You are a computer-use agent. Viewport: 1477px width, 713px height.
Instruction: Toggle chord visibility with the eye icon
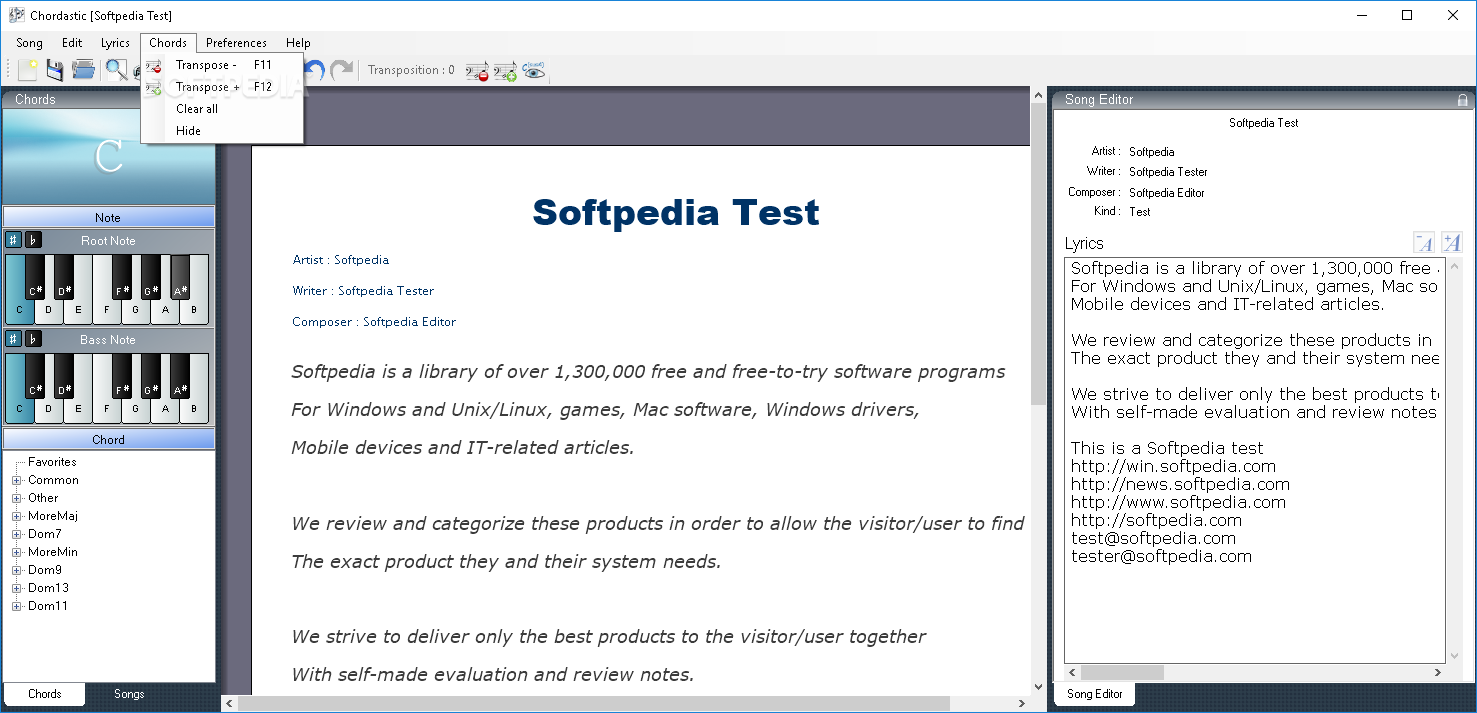click(534, 71)
